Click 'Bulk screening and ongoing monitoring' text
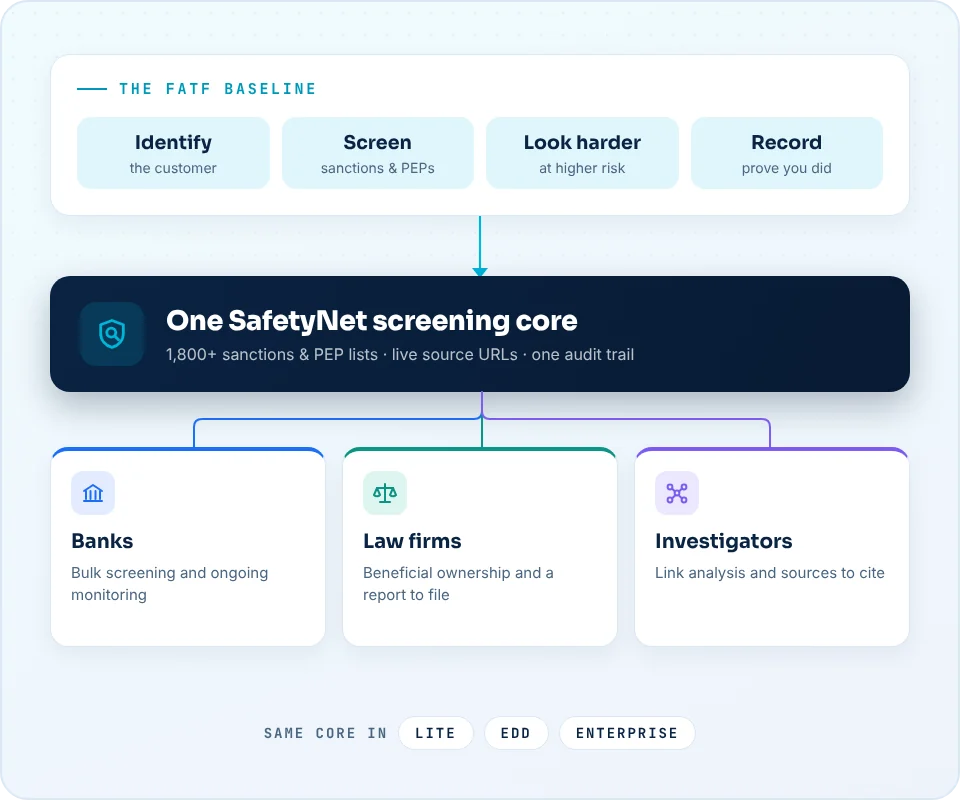This screenshot has height=800, width=960. pos(170,584)
